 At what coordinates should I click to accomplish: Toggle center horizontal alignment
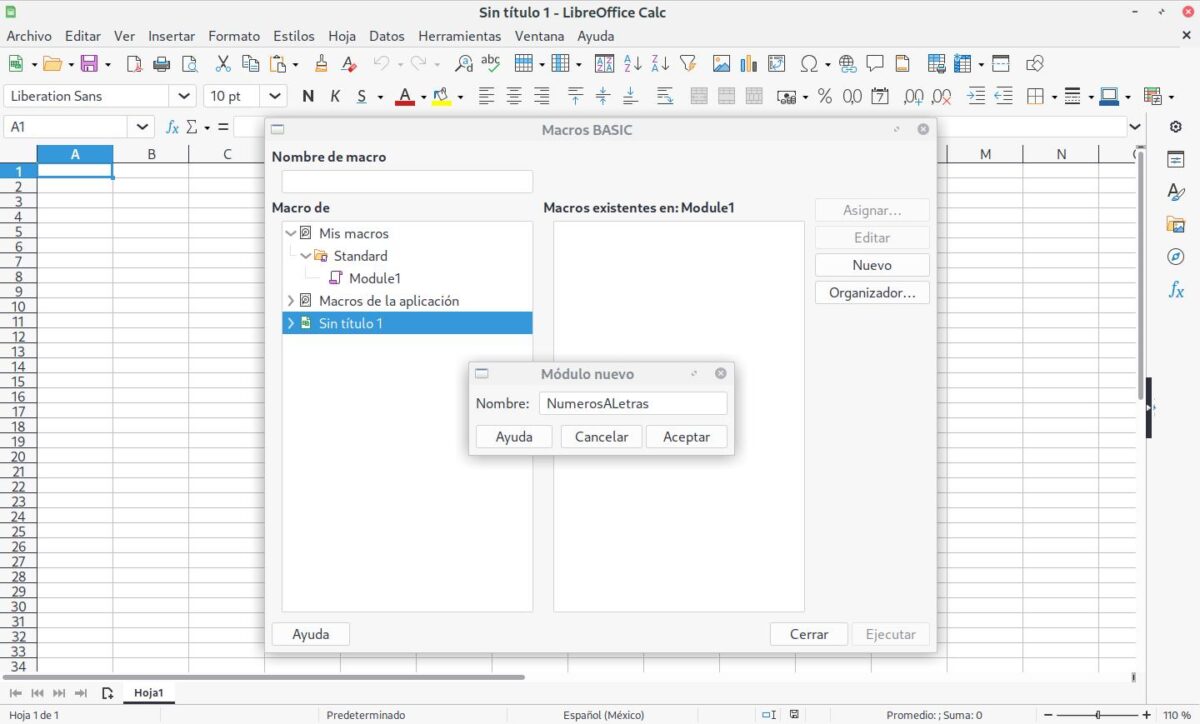click(514, 96)
